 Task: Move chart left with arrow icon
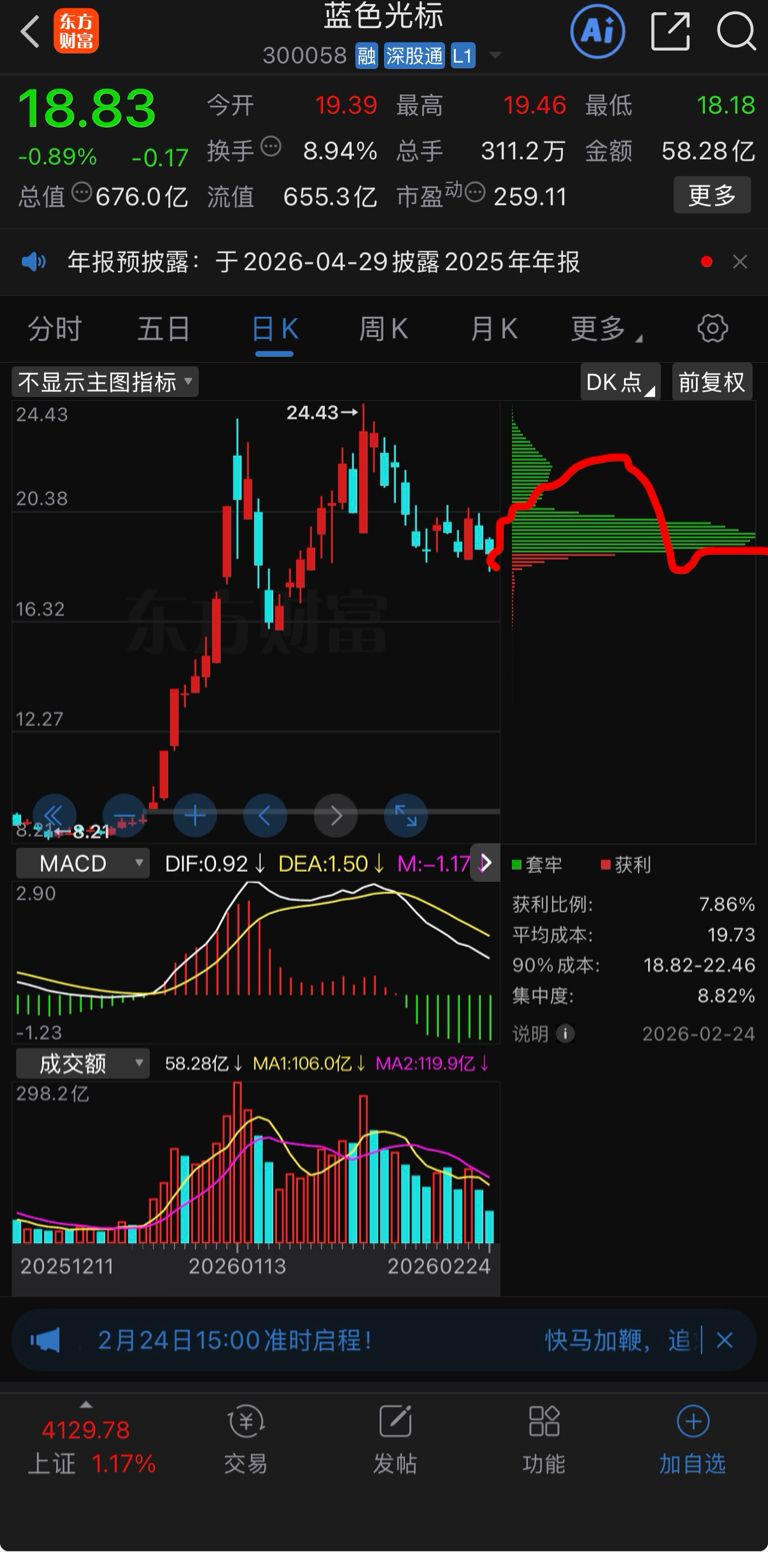click(x=265, y=815)
